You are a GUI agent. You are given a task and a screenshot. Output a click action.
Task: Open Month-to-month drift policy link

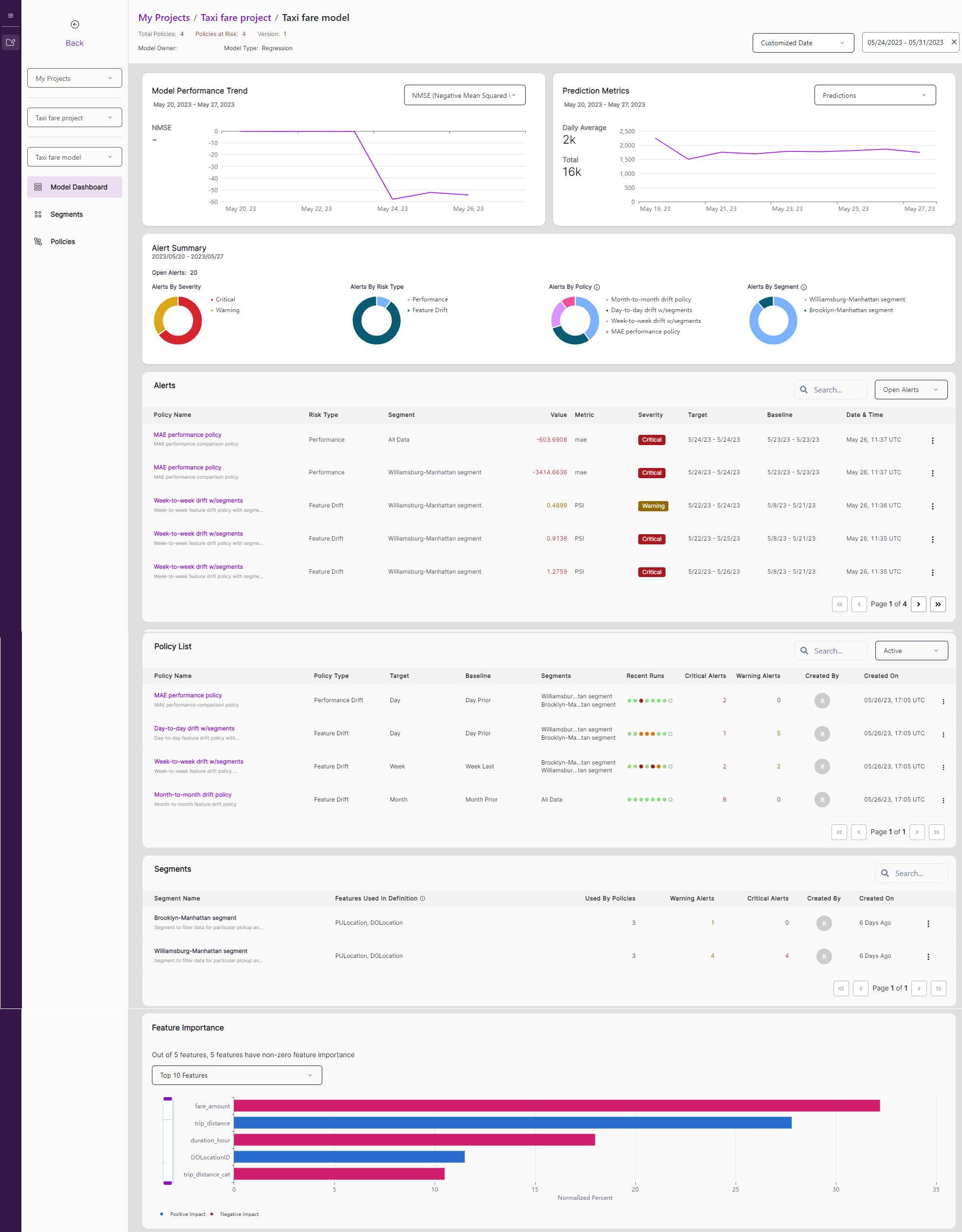(x=193, y=795)
